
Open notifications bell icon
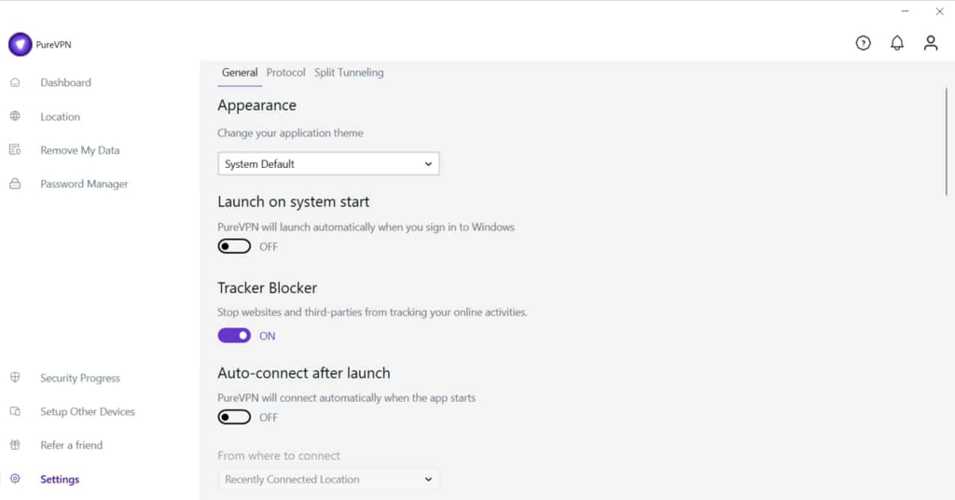point(897,43)
